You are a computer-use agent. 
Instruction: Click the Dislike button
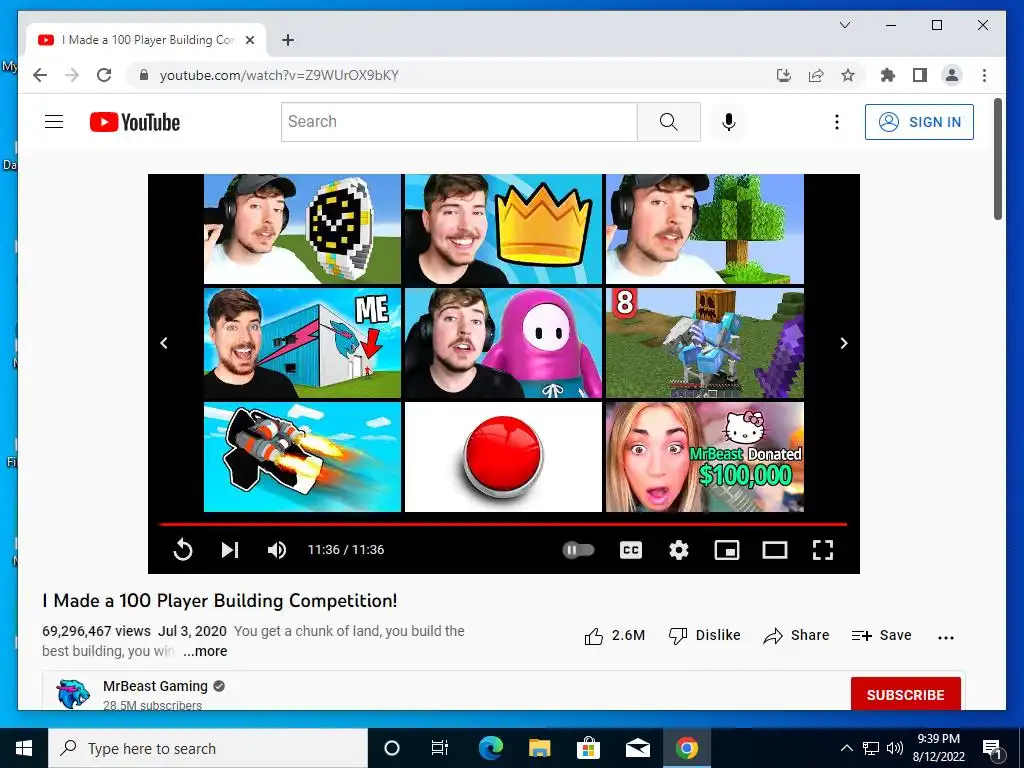point(705,635)
